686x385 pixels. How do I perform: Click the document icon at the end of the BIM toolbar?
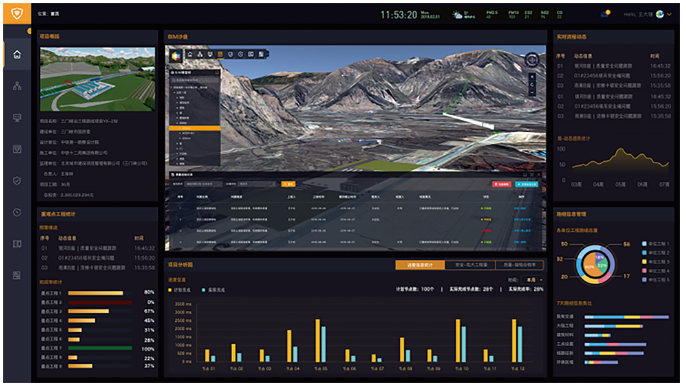click(x=261, y=54)
